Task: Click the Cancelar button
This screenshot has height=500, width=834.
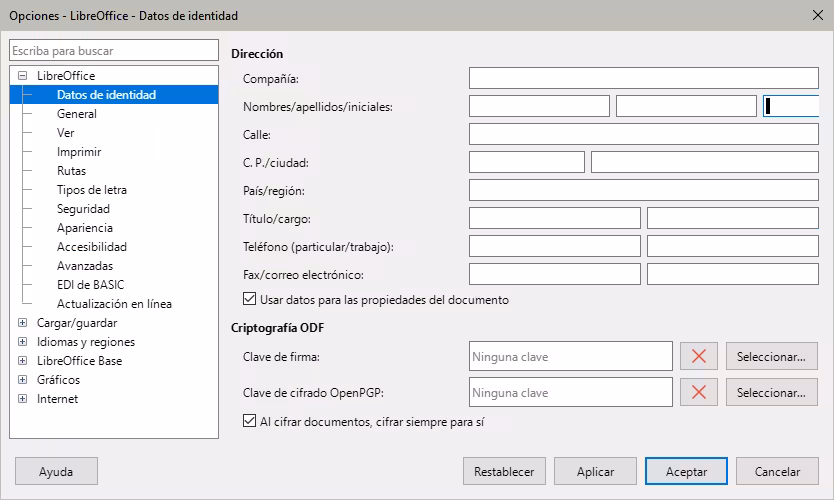Action: tap(777, 471)
